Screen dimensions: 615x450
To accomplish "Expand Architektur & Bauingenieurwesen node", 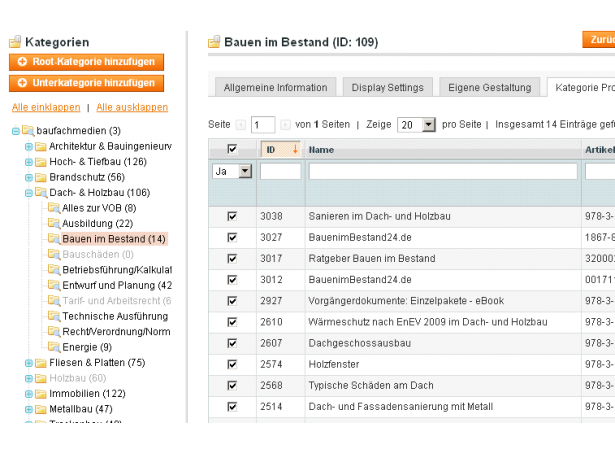I will 29,147.
